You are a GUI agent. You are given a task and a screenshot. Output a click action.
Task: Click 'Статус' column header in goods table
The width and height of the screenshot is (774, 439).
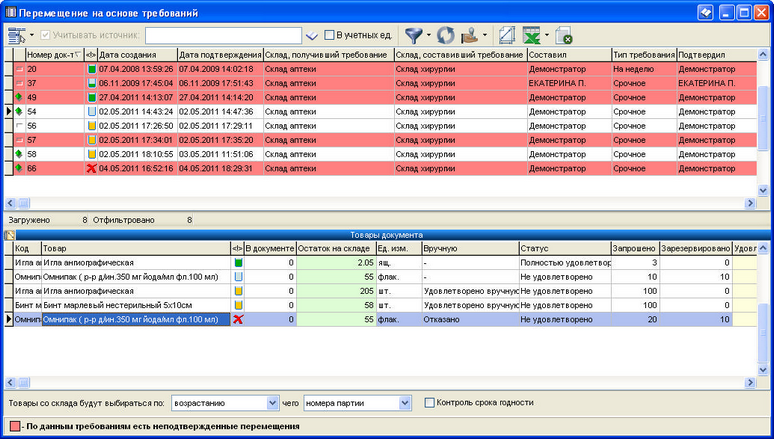click(x=565, y=248)
